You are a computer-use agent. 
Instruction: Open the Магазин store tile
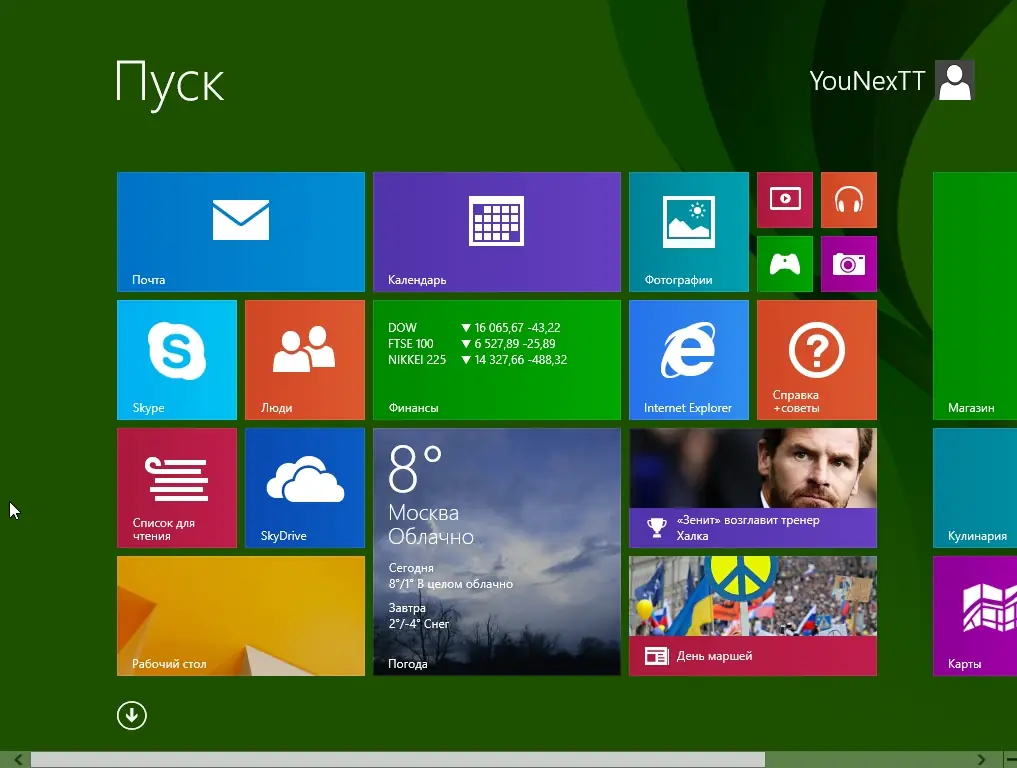click(x=975, y=296)
